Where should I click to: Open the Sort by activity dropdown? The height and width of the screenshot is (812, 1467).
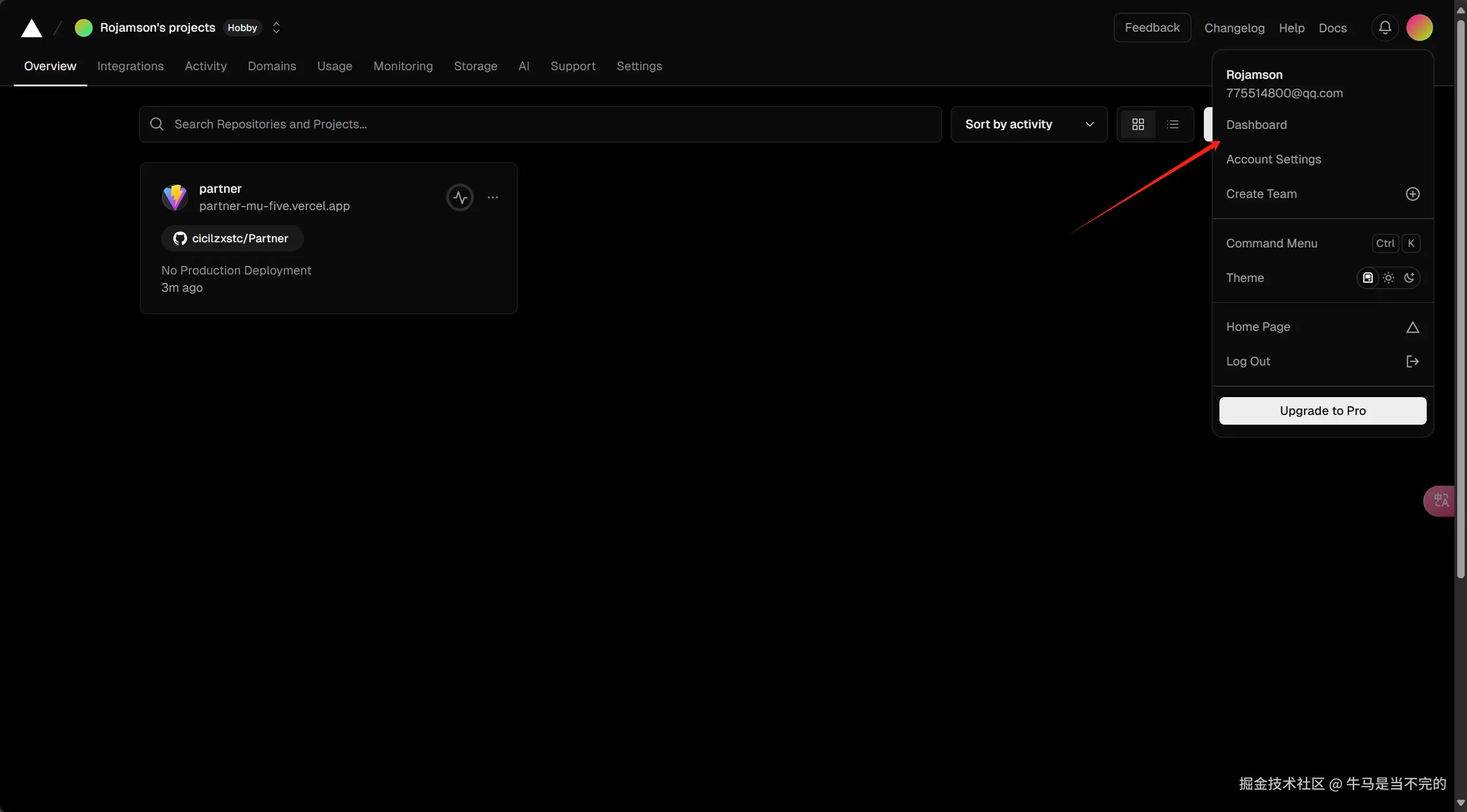pos(1029,124)
